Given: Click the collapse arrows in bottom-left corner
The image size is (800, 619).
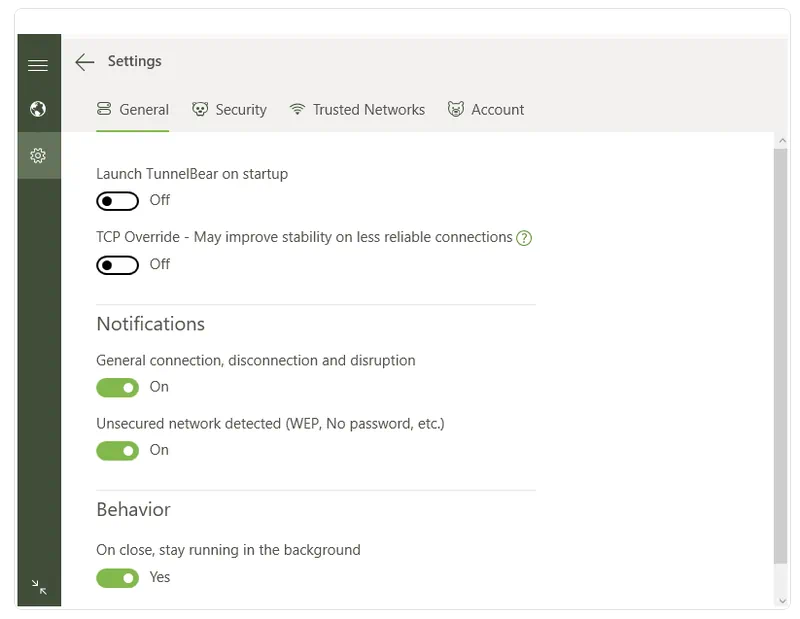Looking at the screenshot, I should tap(38, 587).
